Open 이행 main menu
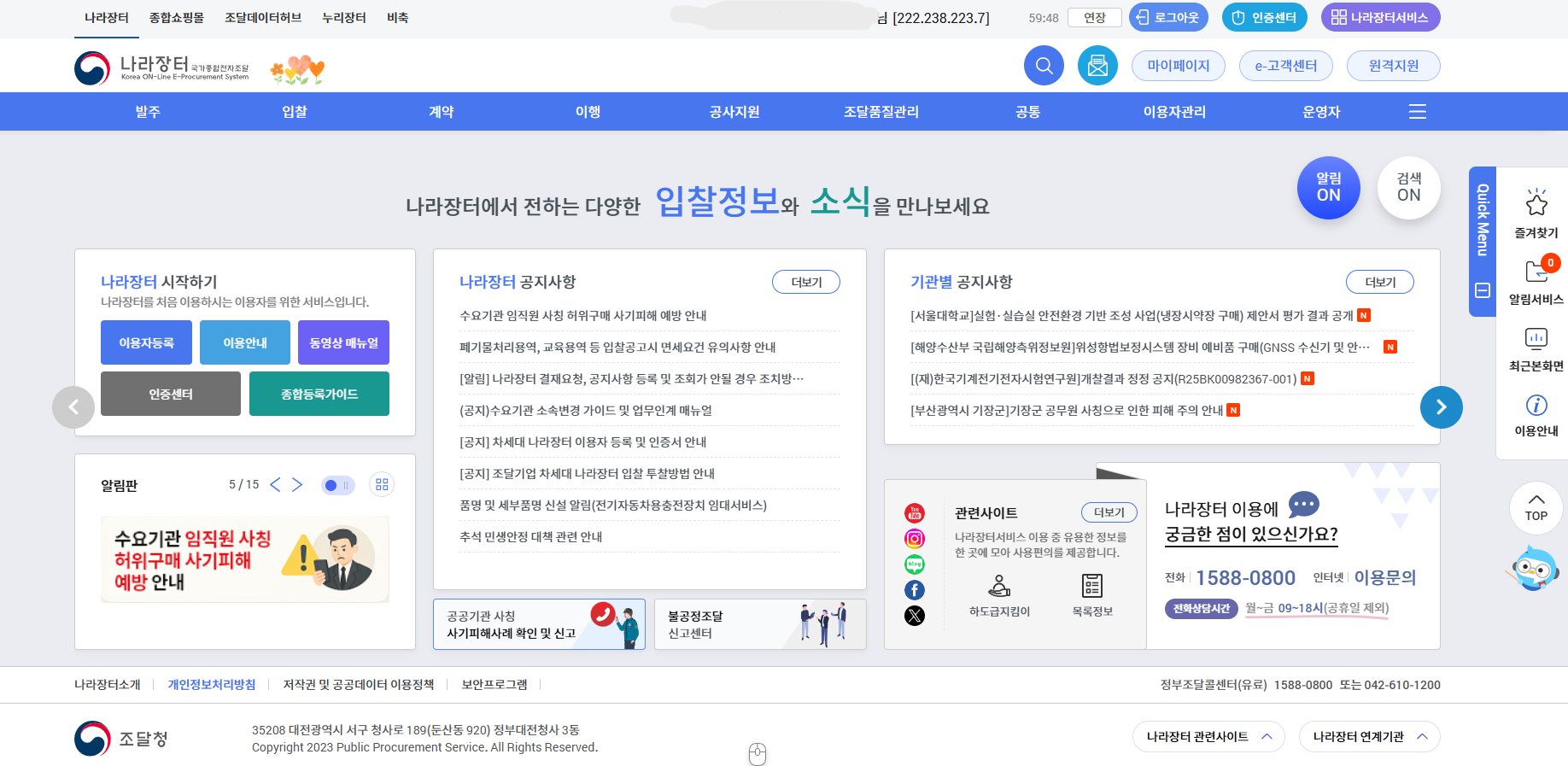This screenshot has height=766, width=1568. coord(588,112)
